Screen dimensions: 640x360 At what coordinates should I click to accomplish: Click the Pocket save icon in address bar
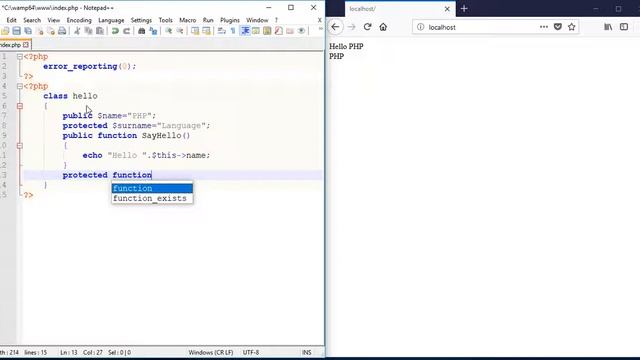[558, 27]
